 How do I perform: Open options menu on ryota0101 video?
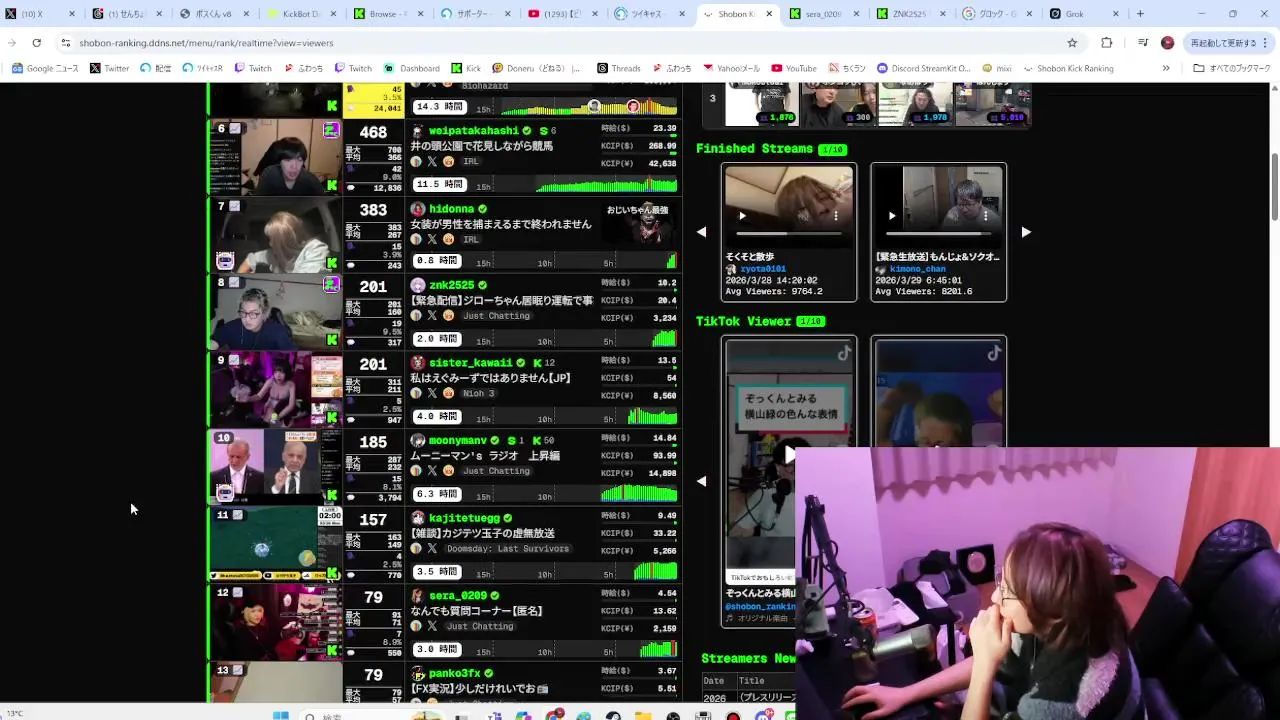pos(836,215)
